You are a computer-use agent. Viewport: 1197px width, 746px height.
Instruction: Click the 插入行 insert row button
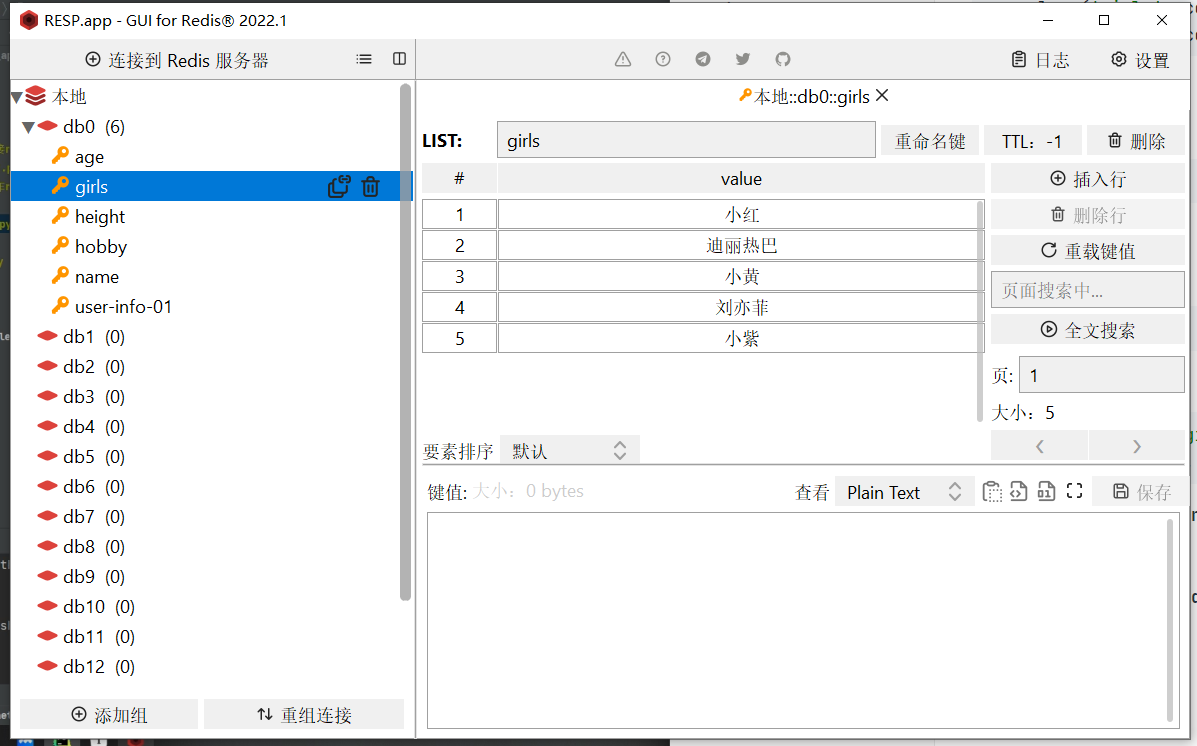tap(1088, 179)
